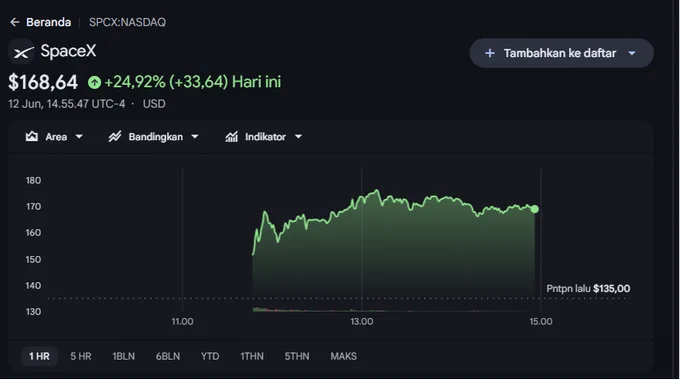This screenshot has width=680, height=380.
Task: Open the Bandingkan dropdown menu
Action: pyautogui.click(x=154, y=137)
